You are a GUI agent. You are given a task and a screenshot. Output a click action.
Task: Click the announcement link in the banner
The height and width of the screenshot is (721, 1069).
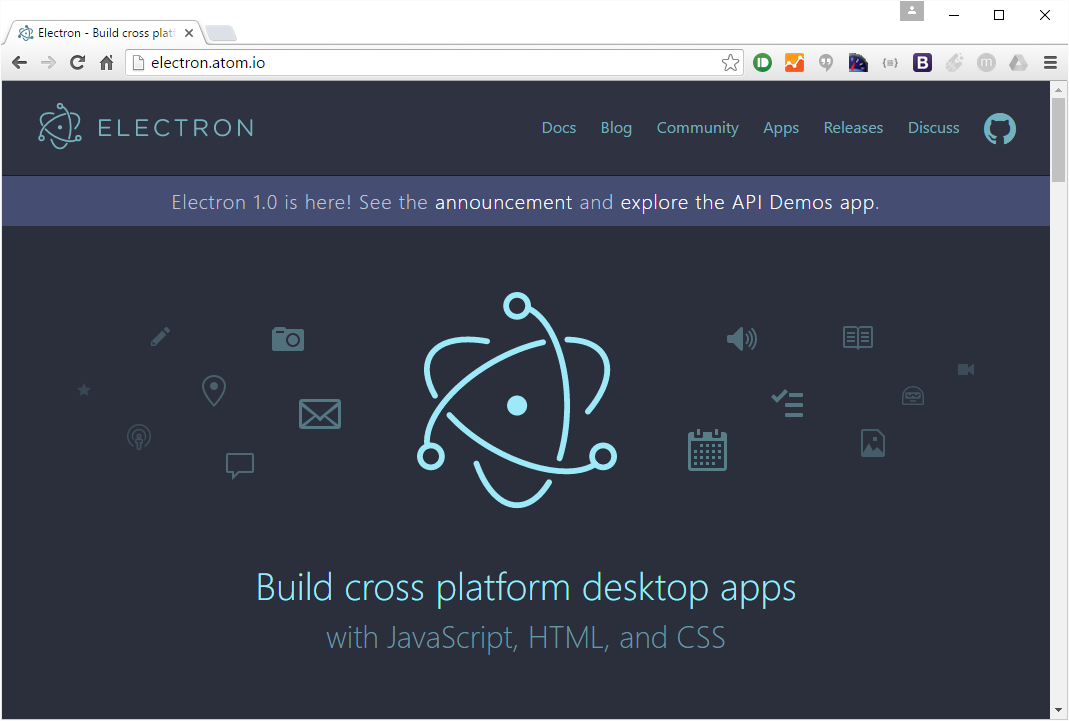(x=501, y=202)
